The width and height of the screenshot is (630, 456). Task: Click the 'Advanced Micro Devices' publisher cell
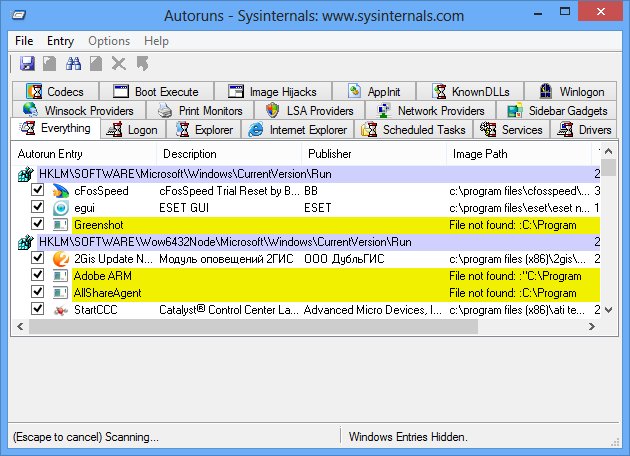(373, 310)
